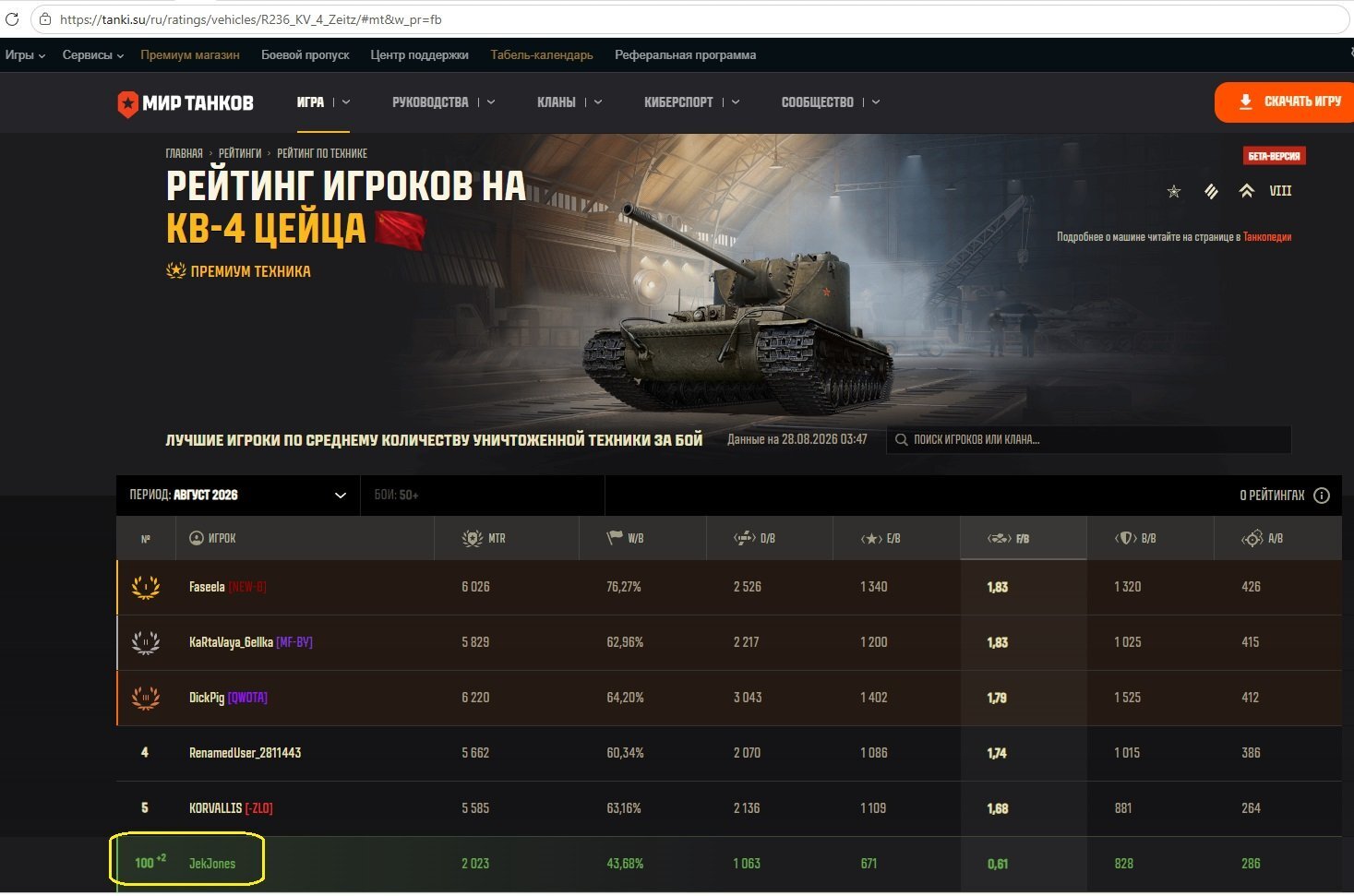This screenshot has height=896, width=1354.
Task: Expand the Сервисы top menu
Action: point(93,55)
